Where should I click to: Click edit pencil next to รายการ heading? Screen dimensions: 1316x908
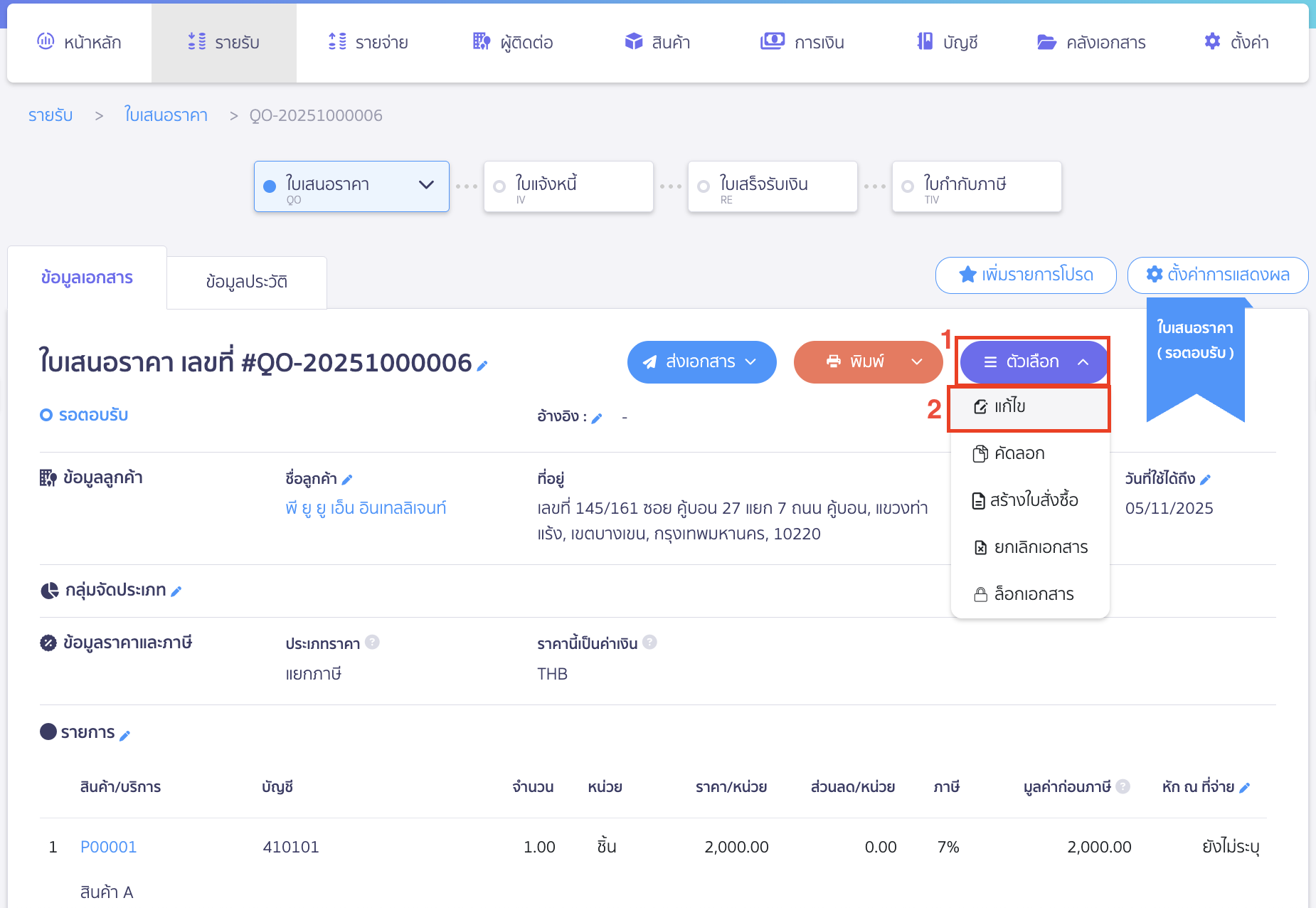coord(124,736)
